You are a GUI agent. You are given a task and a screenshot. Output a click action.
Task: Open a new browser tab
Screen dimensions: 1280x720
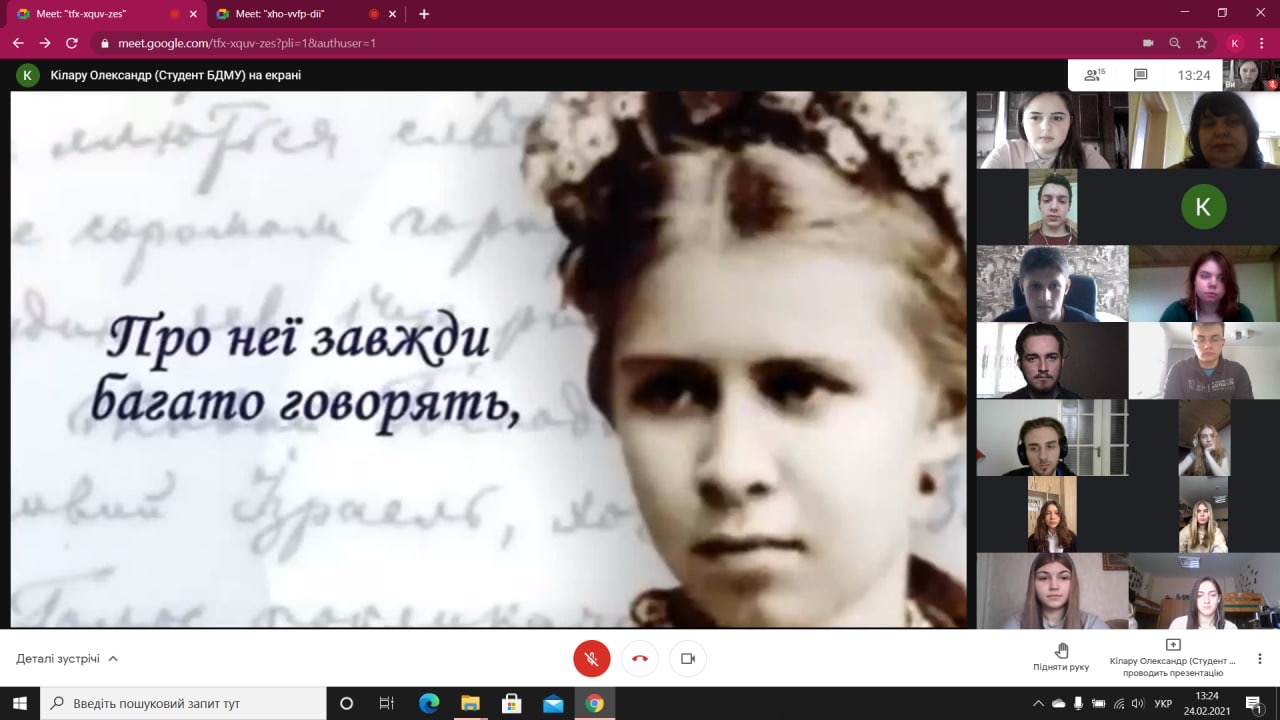click(x=424, y=14)
